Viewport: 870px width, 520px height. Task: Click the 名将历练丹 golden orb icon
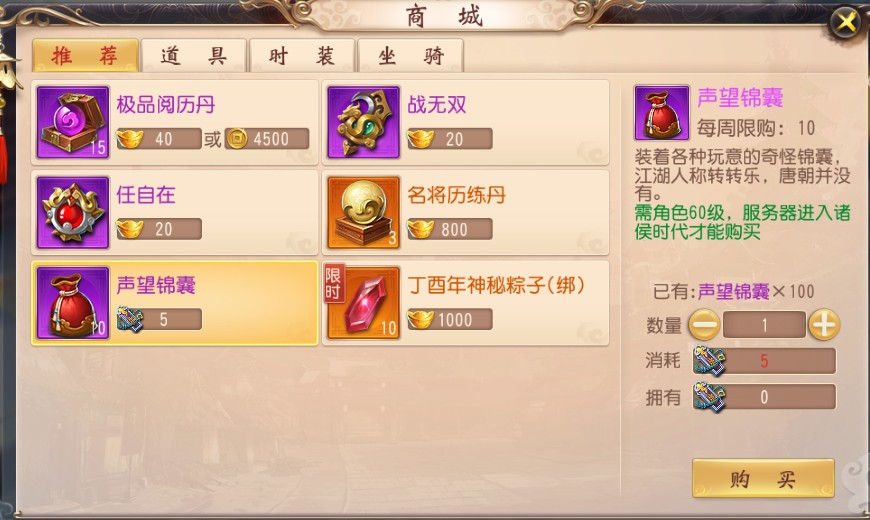[x=363, y=213]
